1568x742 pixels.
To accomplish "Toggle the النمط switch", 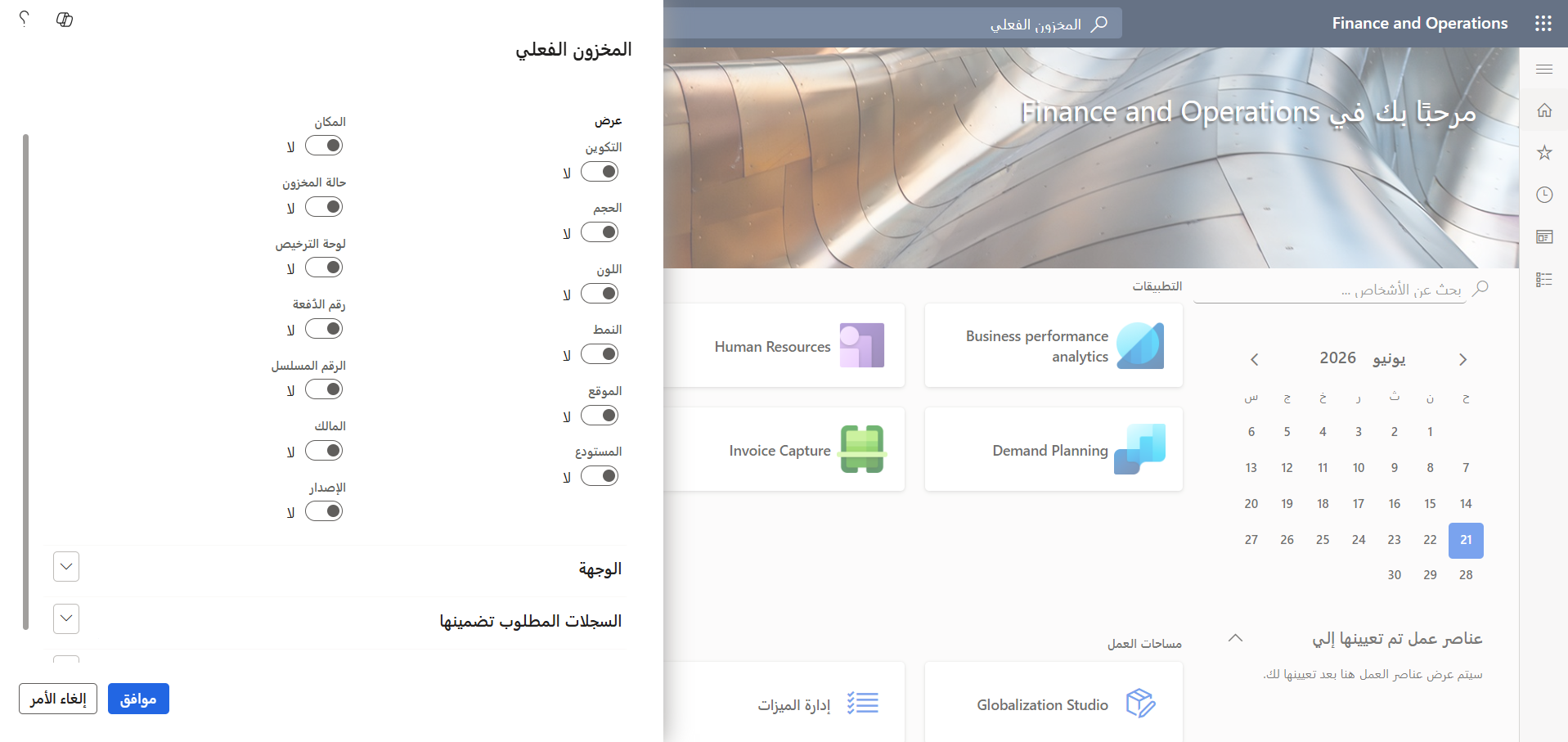I will tap(600, 354).
